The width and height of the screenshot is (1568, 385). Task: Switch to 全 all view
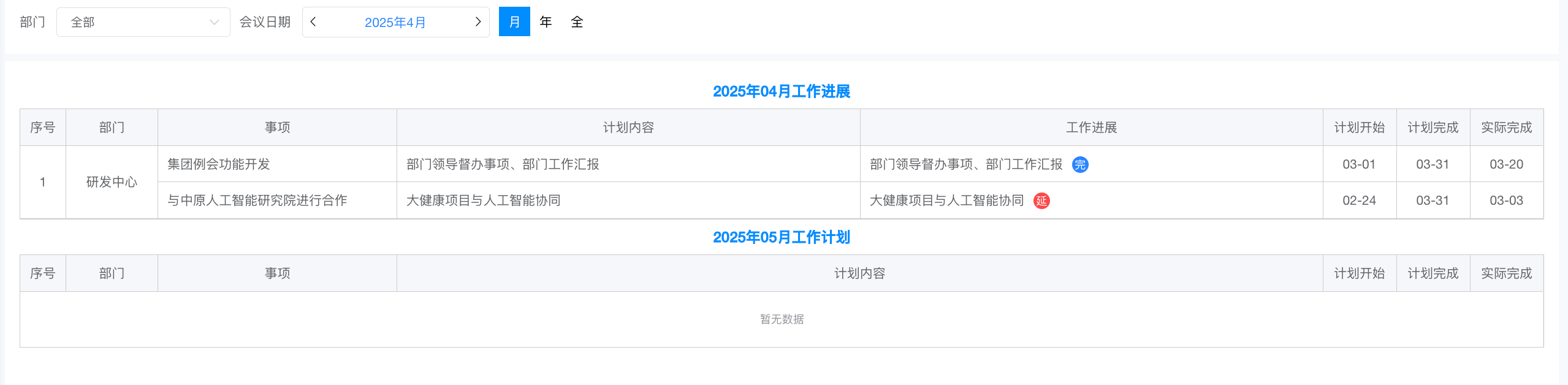[x=577, y=22]
